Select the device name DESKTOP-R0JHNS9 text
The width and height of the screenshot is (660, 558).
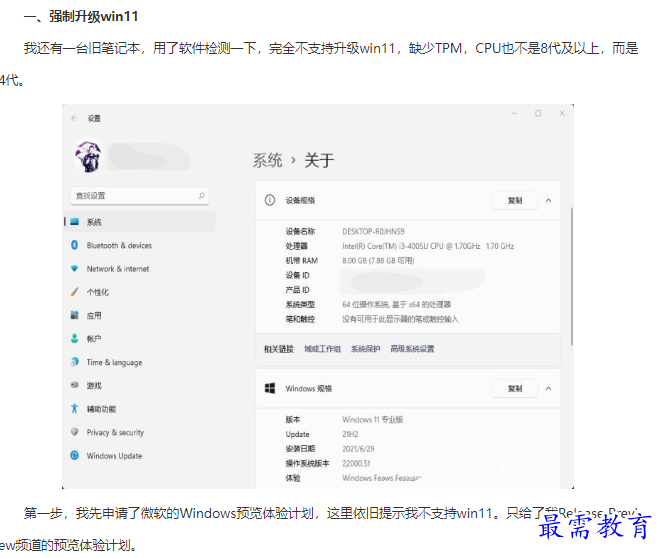pos(373,231)
